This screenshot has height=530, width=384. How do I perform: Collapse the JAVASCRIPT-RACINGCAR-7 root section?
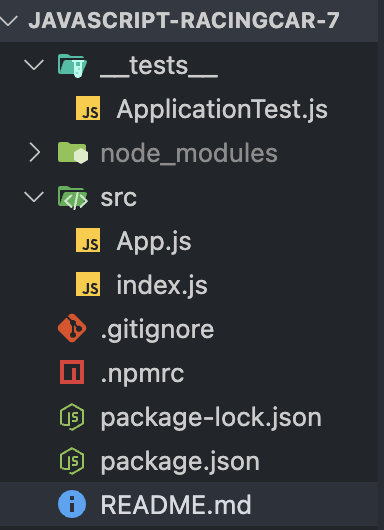click(9, 20)
